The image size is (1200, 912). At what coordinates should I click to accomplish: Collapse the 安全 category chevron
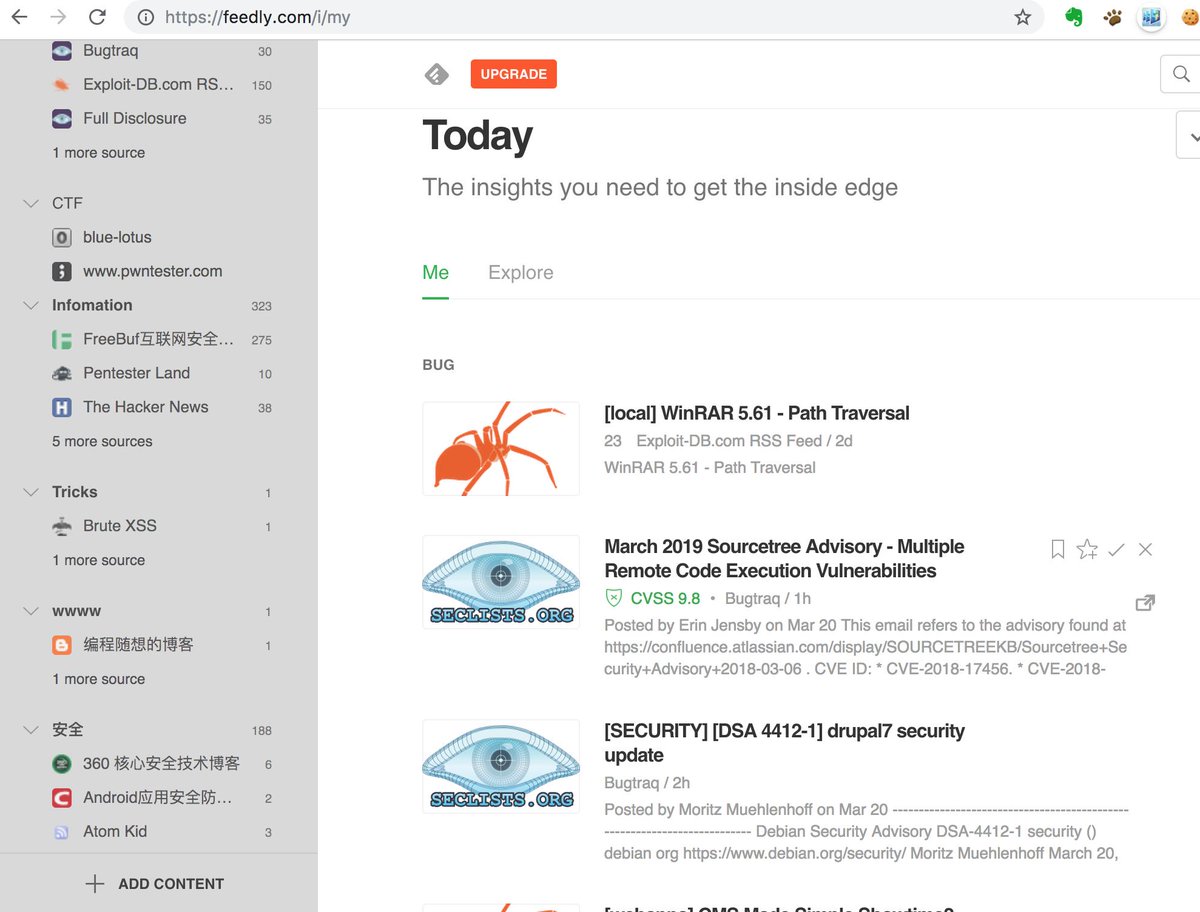click(29, 730)
